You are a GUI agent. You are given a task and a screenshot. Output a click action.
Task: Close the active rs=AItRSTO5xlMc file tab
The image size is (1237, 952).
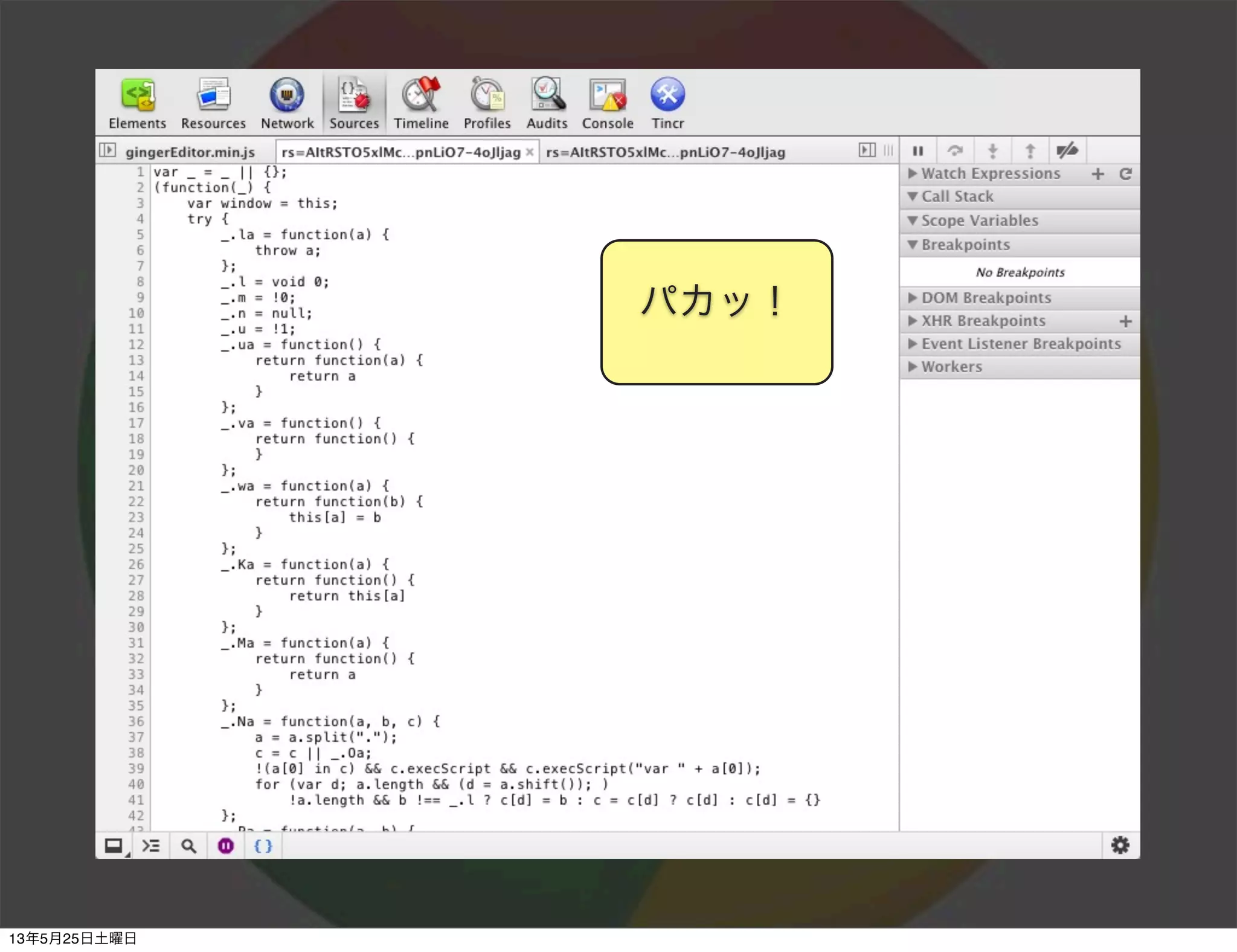(530, 152)
